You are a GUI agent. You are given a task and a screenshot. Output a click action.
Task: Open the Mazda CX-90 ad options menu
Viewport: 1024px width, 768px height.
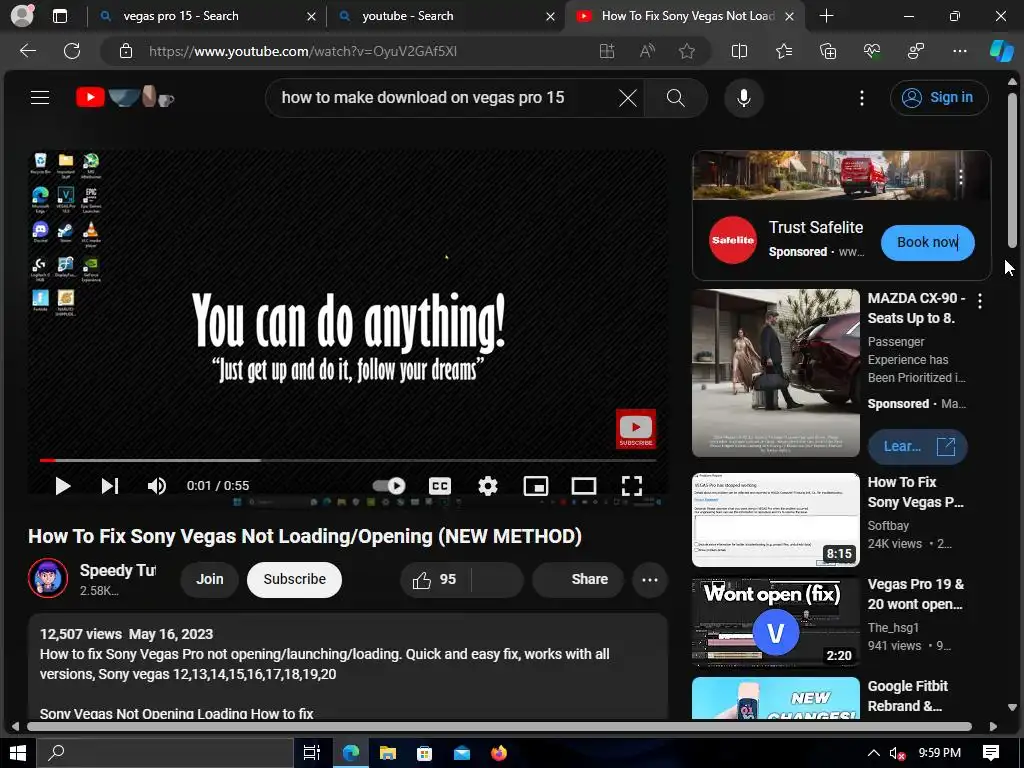980,300
